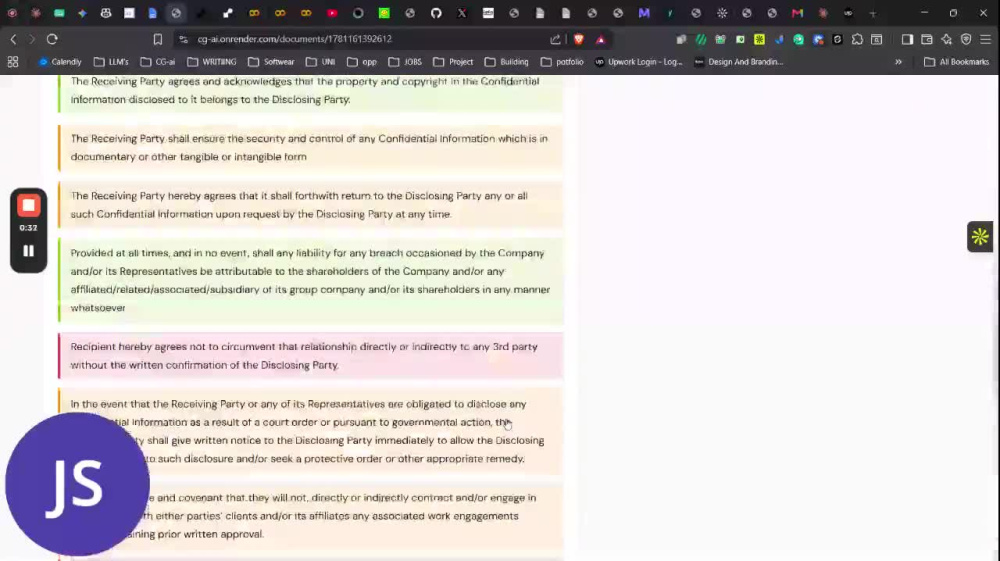
Task: Open a new browser tab
Action: [x=873, y=13]
